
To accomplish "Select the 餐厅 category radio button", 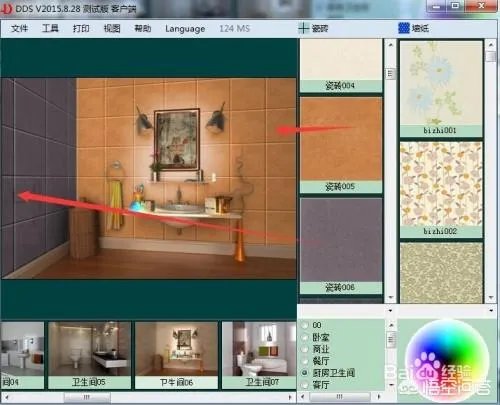I will tap(304, 361).
